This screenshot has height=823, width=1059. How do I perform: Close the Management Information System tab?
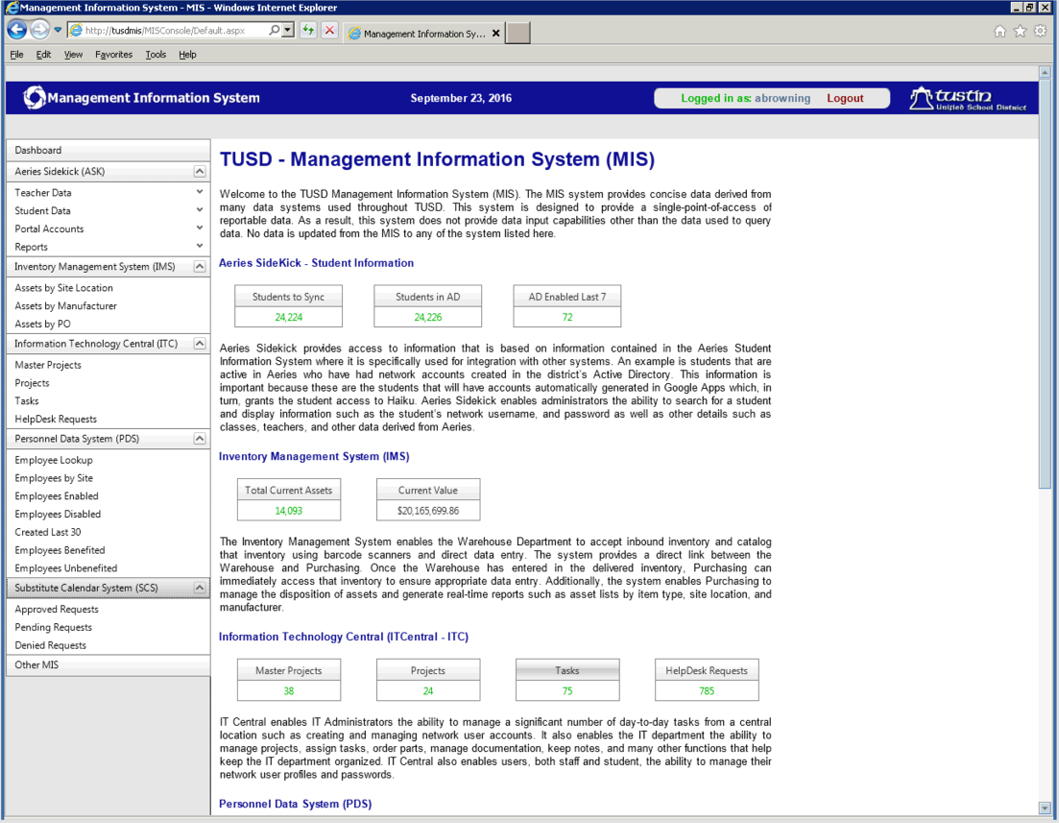(496, 33)
